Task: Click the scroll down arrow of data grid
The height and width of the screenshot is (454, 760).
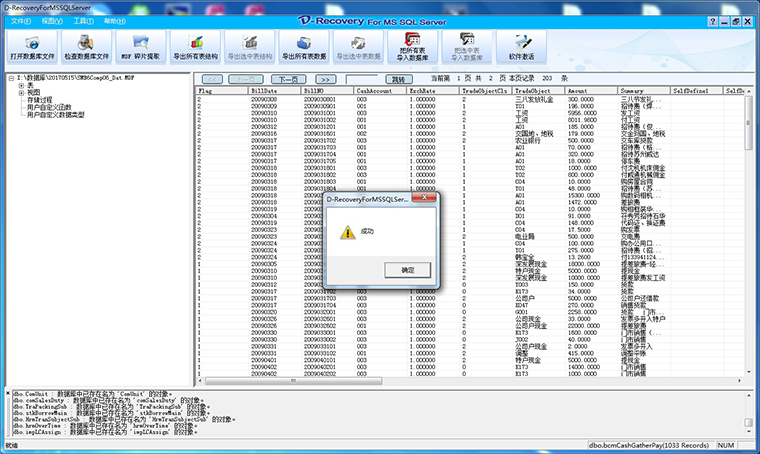Action: [x=749, y=372]
